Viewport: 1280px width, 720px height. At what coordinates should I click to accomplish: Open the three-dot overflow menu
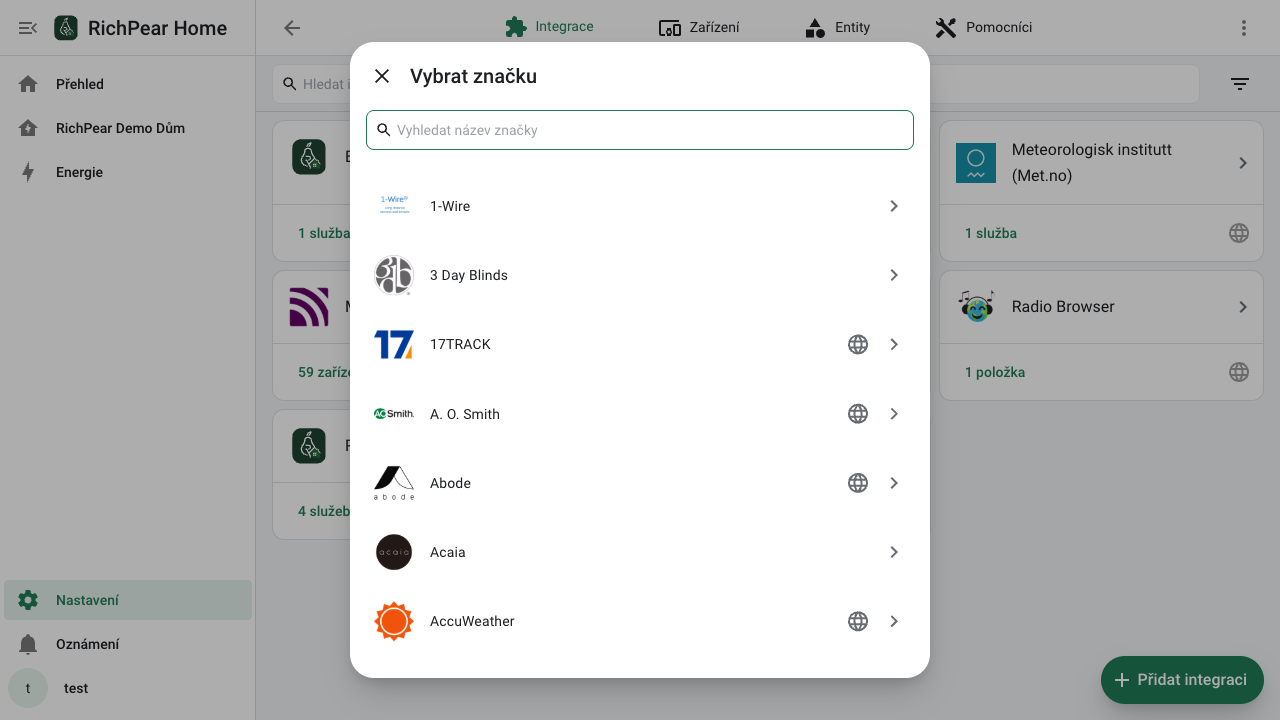[1244, 28]
